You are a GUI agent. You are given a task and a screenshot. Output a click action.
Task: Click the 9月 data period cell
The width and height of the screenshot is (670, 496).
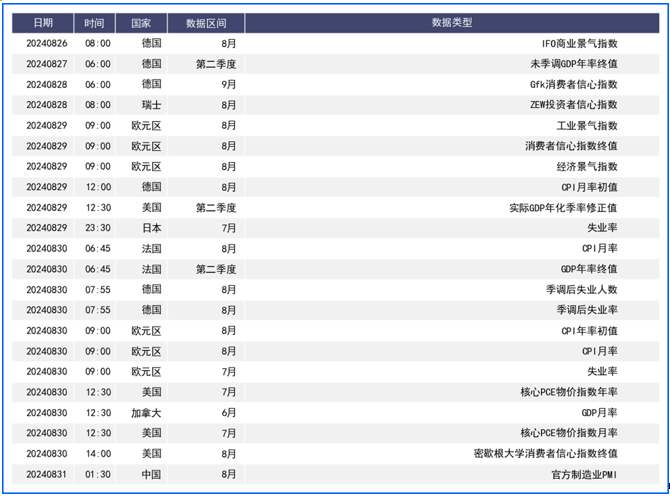(229, 85)
